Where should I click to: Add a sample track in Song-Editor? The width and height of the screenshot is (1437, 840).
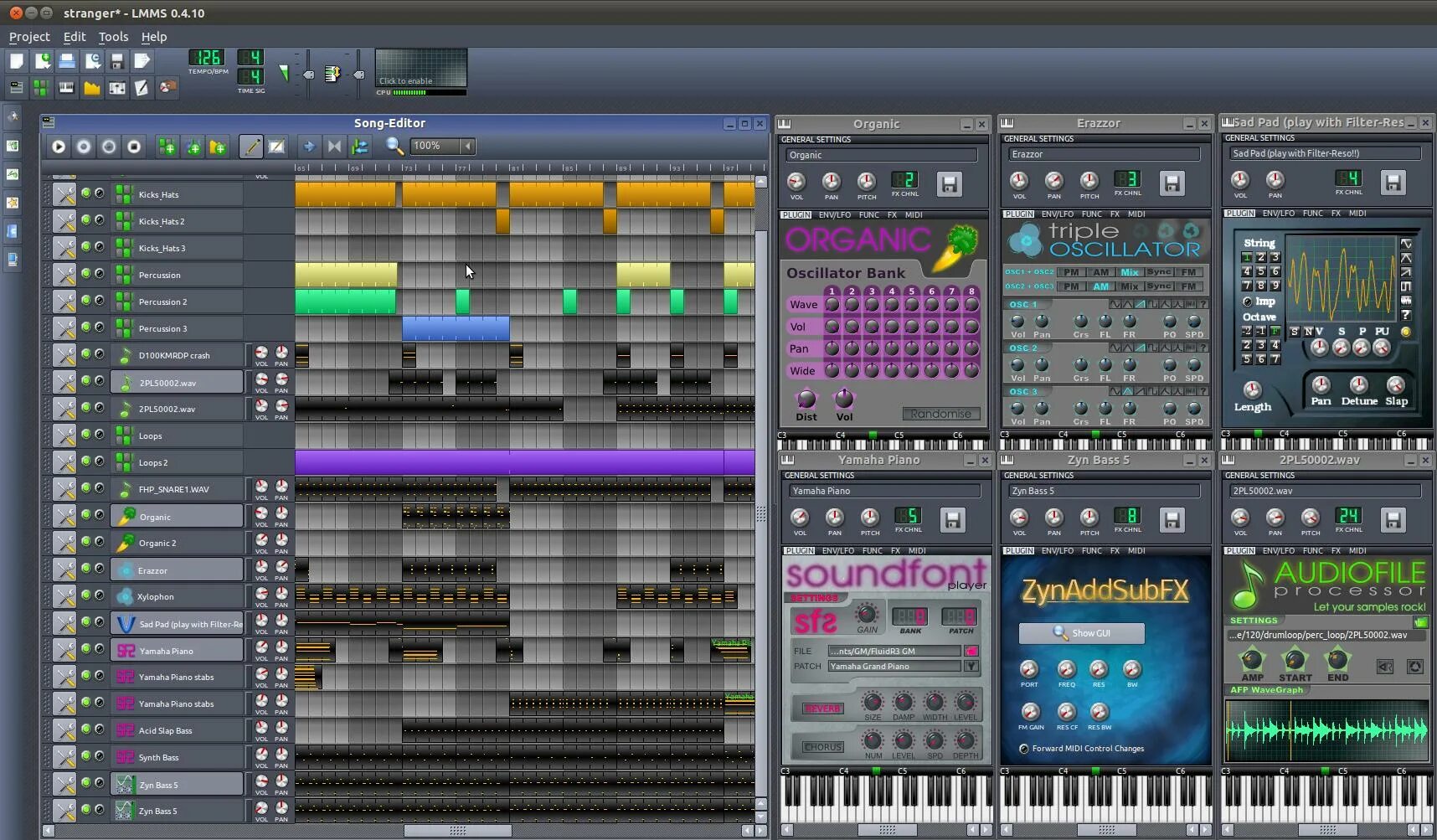pos(193,147)
